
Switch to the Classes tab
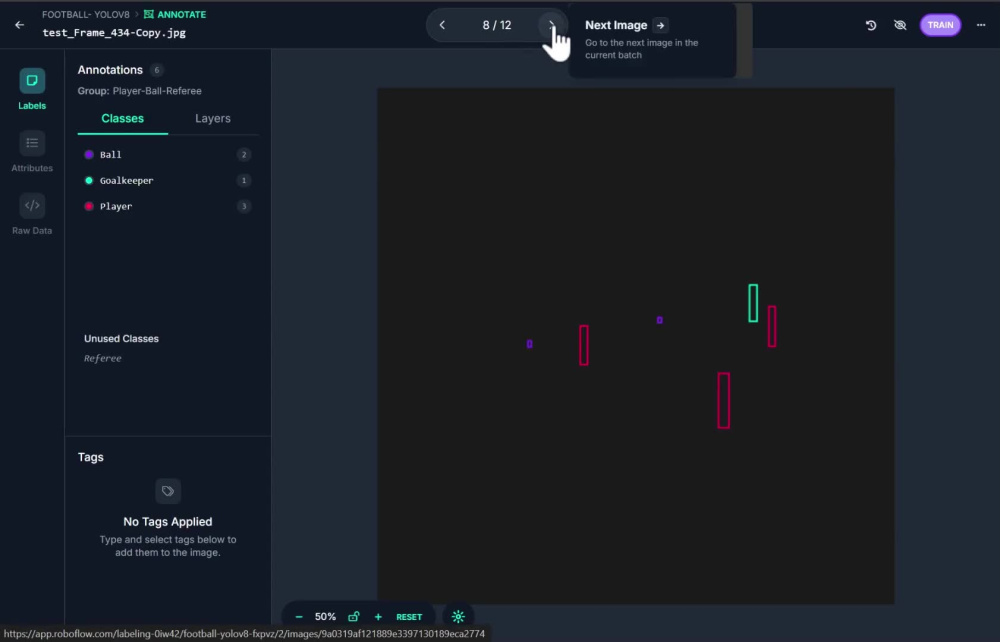coord(122,119)
